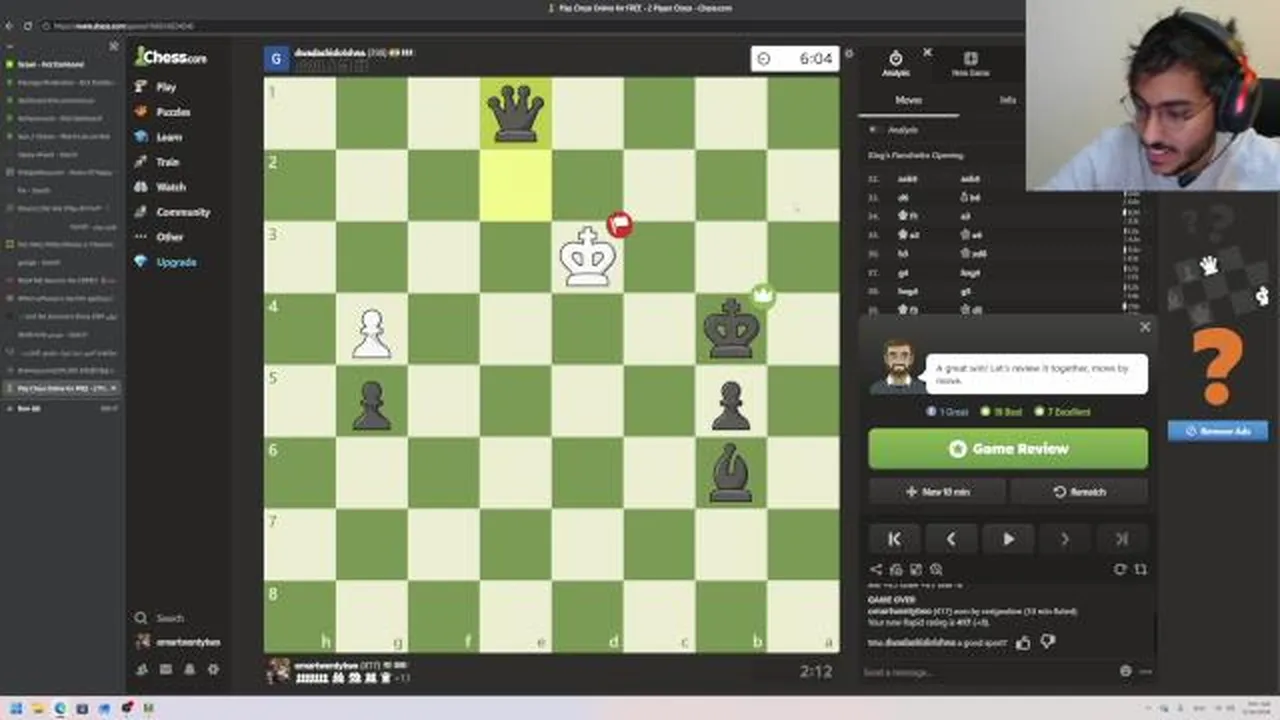The height and width of the screenshot is (720, 1280).
Task: Select the Moves tab
Action: point(909,100)
